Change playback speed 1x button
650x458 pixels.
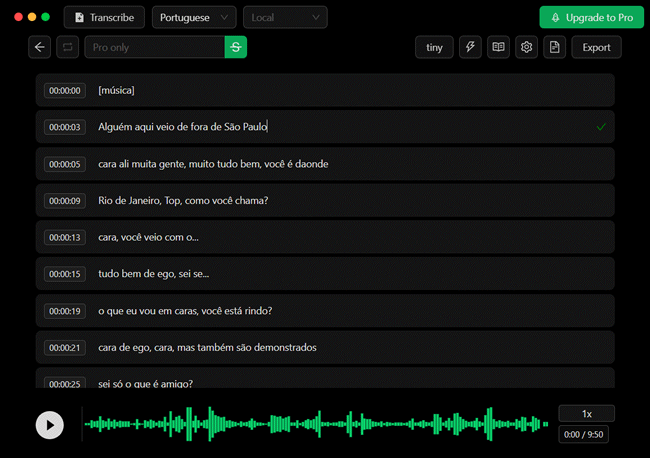point(587,414)
